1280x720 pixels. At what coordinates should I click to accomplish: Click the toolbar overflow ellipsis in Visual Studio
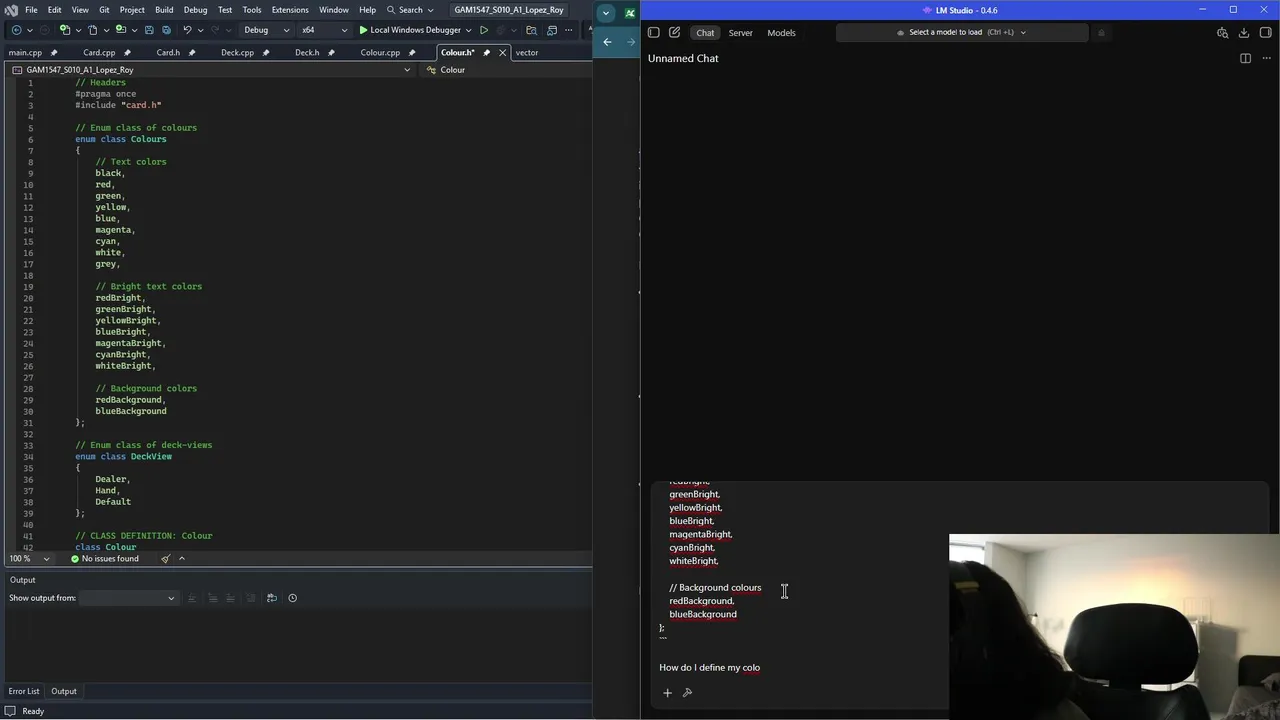click(570, 30)
